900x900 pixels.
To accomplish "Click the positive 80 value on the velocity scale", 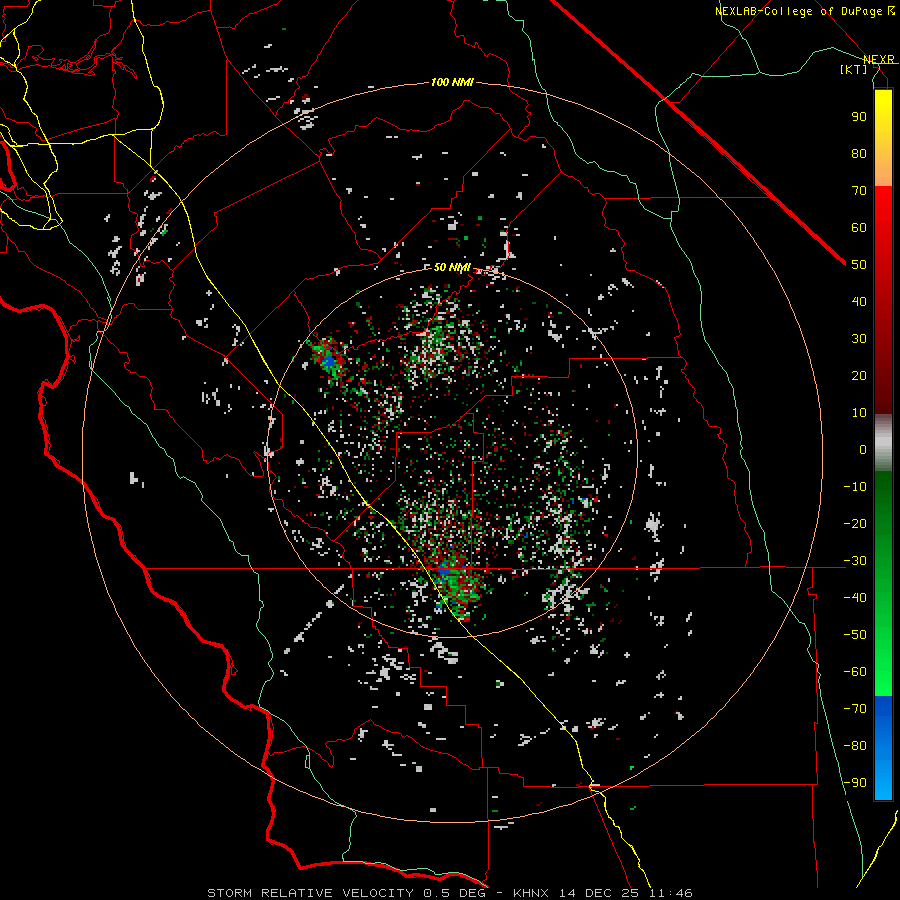I will [859, 154].
